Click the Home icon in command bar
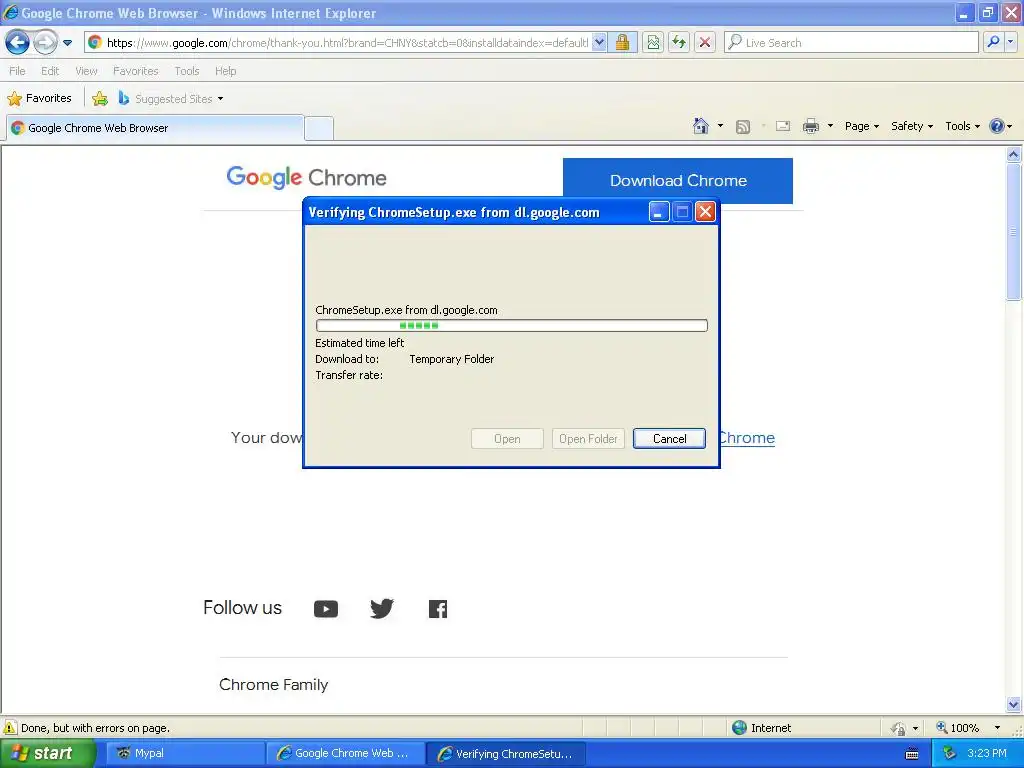Screen dimensions: 1024x768 point(701,126)
